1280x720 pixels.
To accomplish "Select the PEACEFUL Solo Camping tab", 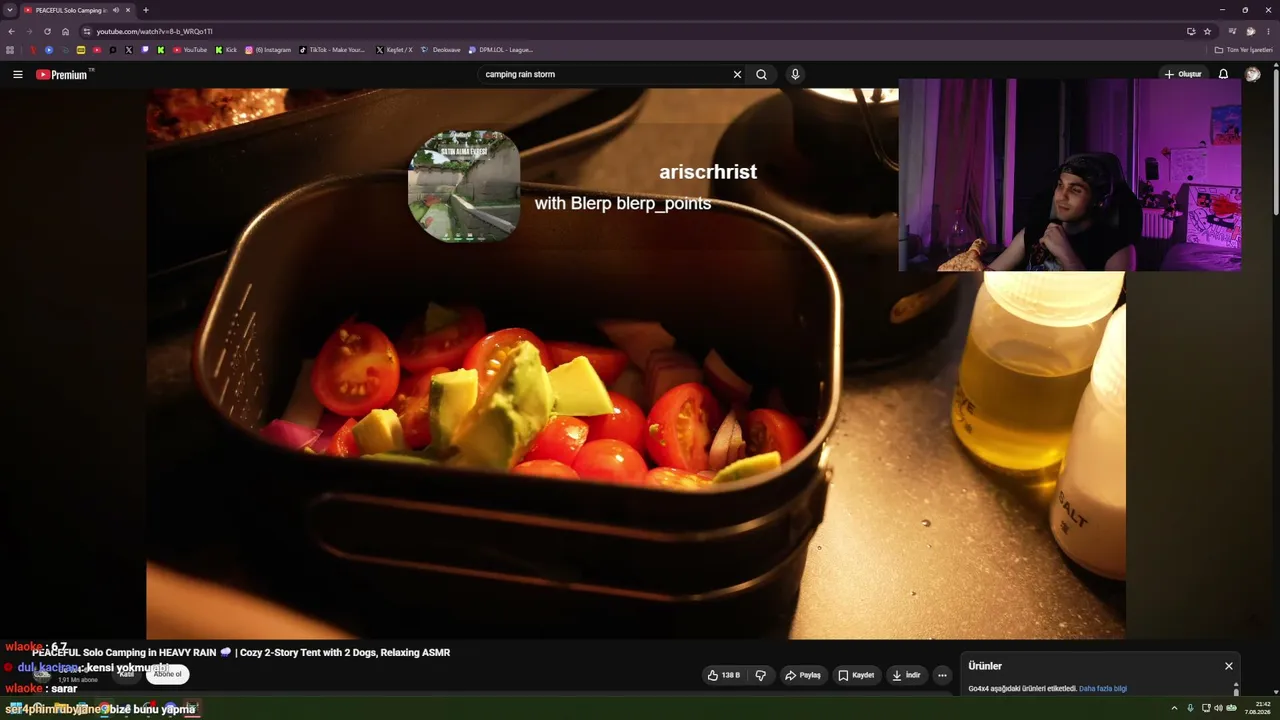I will coord(78,10).
